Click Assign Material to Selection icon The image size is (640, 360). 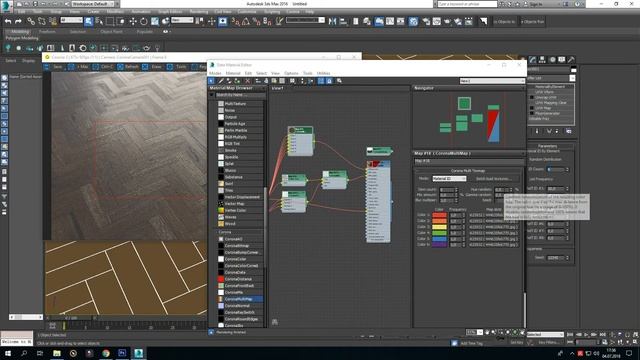(x=237, y=81)
